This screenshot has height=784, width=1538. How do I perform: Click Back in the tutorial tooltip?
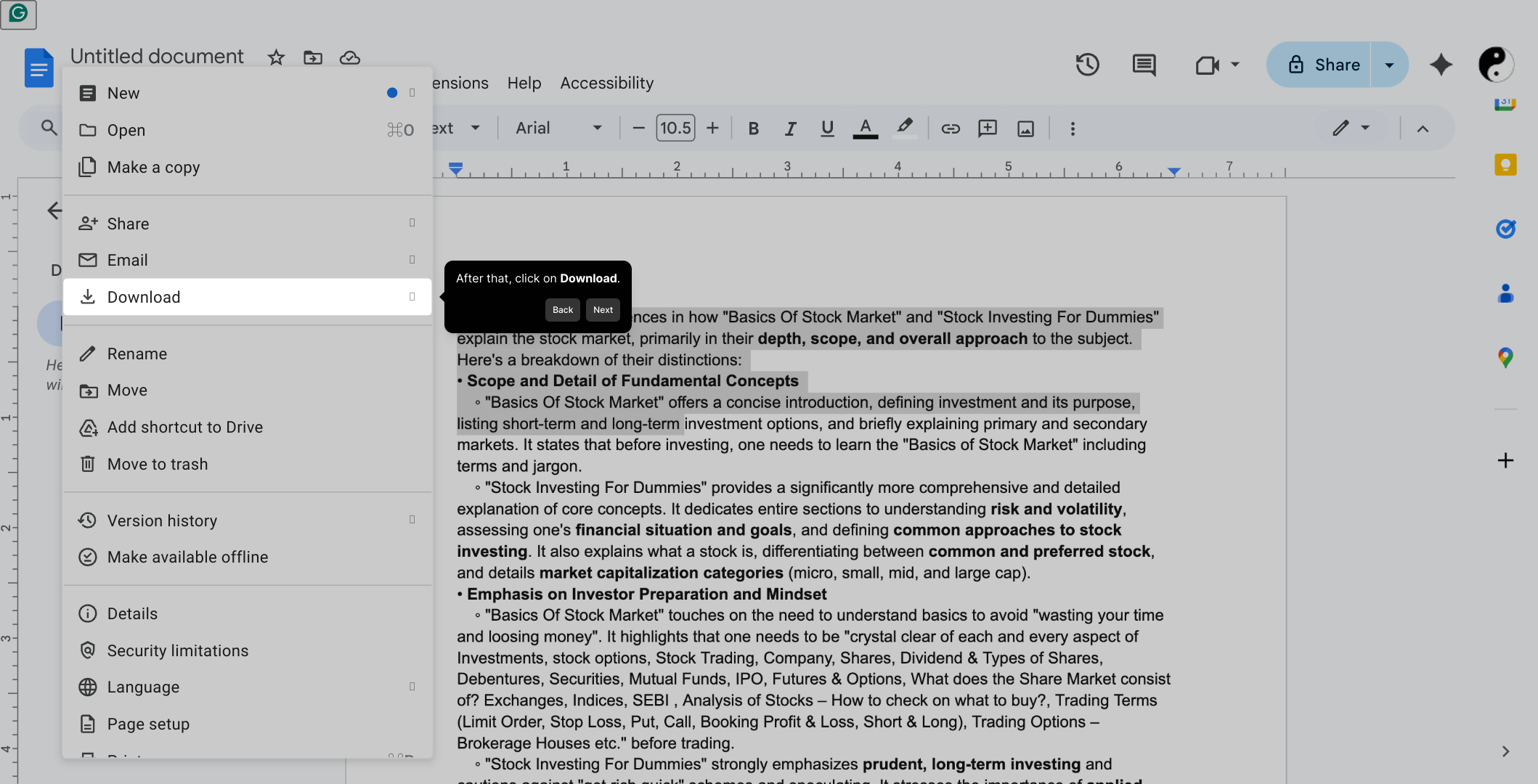(563, 310)
